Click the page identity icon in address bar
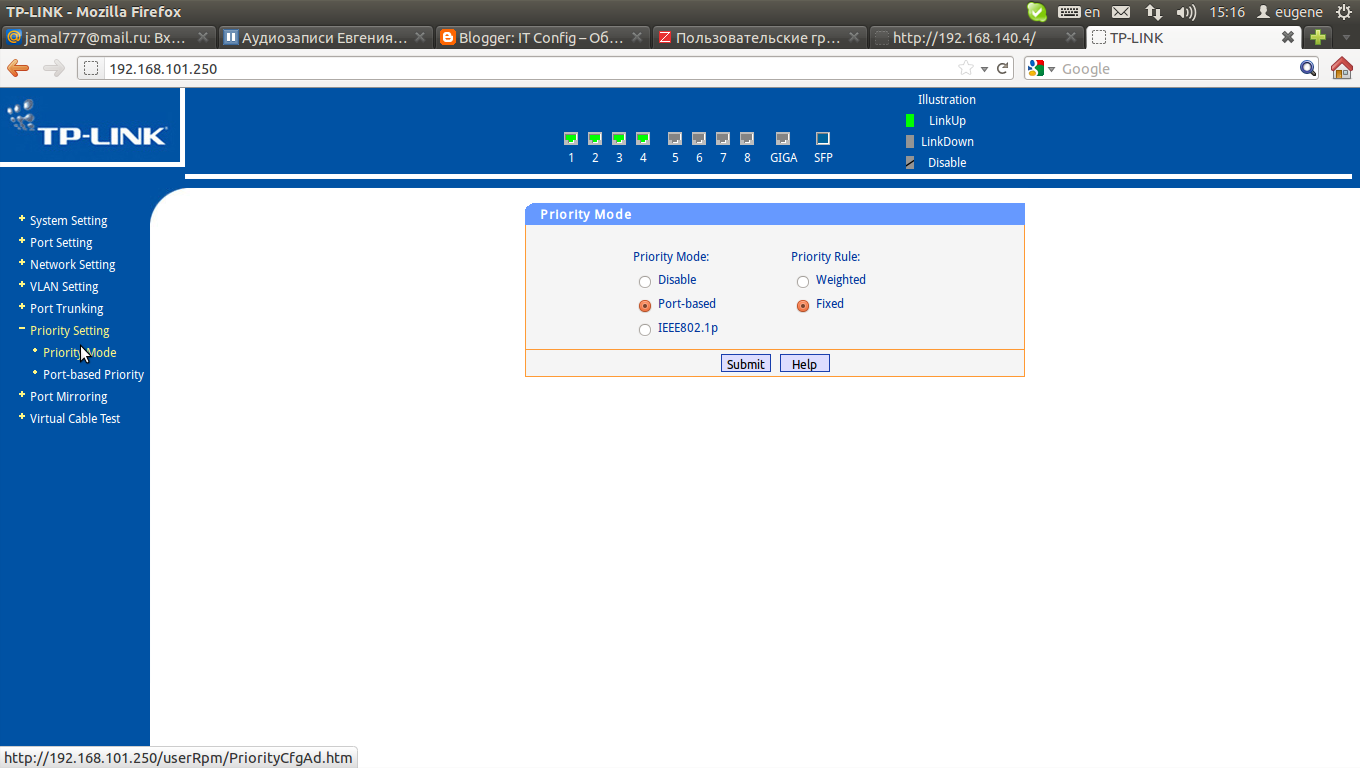 [91, 69]
